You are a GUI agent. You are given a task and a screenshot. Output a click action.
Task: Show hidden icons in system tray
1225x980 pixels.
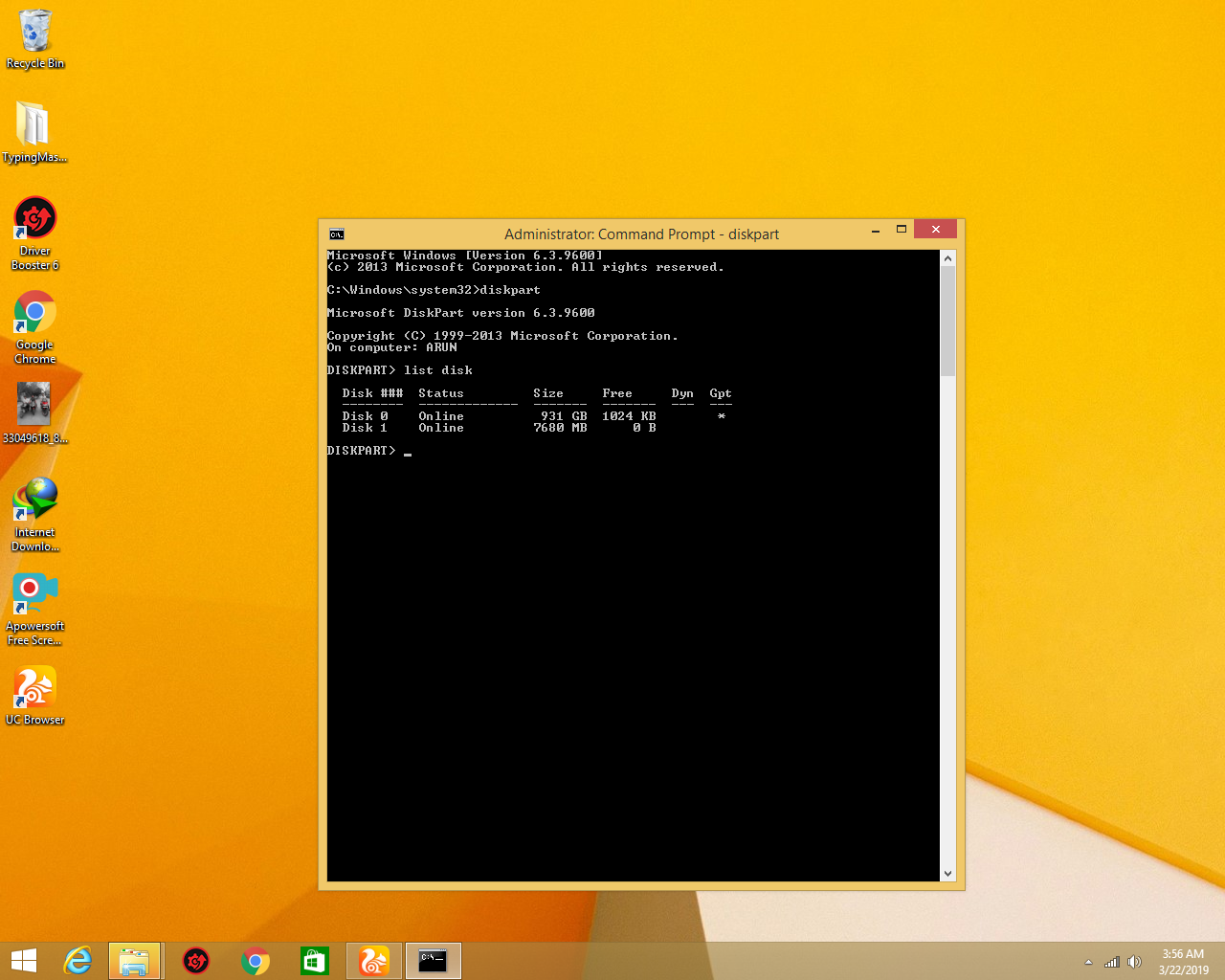(x=1088, y=962)
